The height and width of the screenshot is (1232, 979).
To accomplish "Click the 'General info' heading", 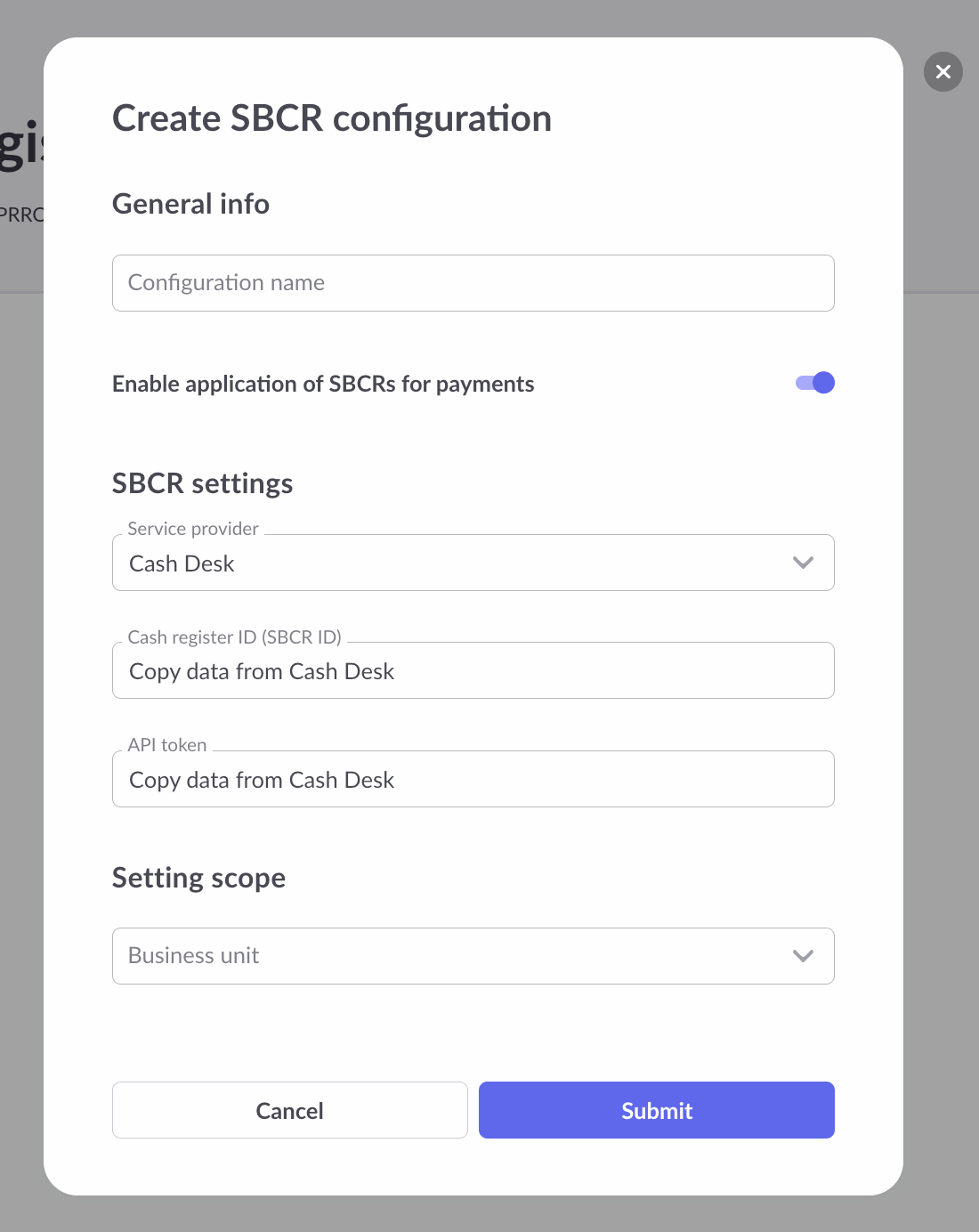I will point(190,204).
